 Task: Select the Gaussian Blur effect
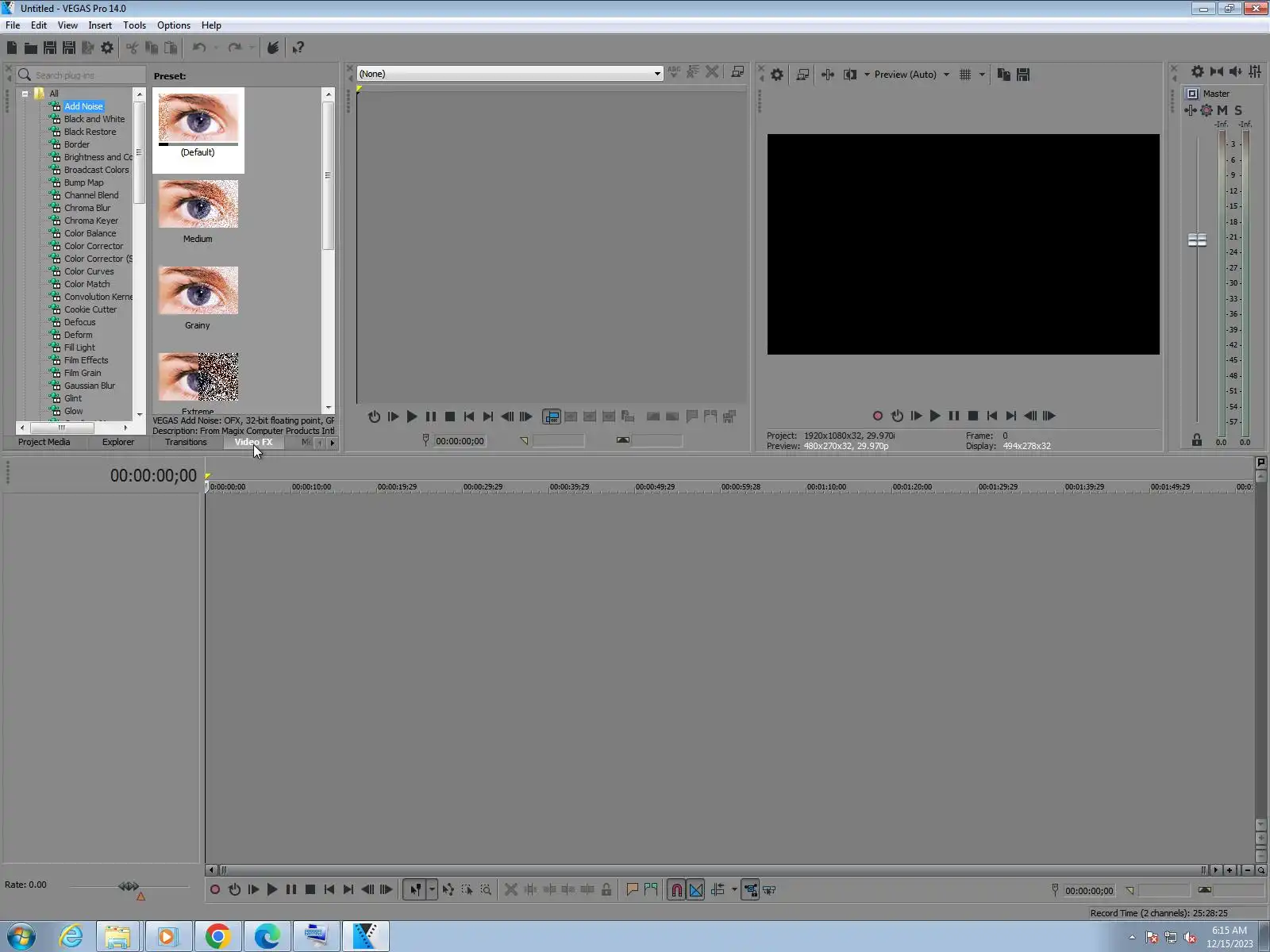pyautogui.click(x=90, y=386)
